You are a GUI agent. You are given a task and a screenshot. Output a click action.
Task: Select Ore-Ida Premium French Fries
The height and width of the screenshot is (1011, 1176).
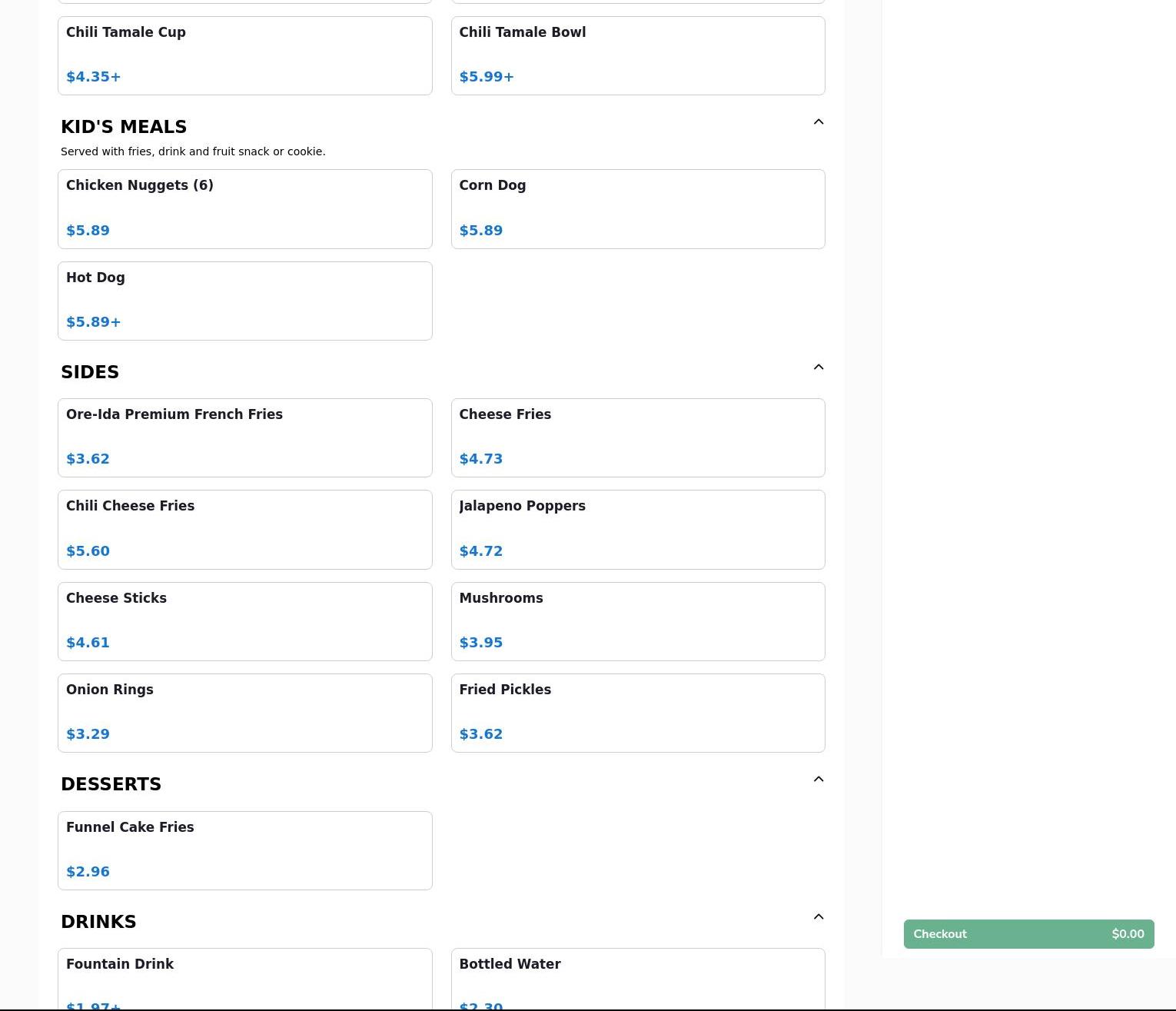pos(244,437)
